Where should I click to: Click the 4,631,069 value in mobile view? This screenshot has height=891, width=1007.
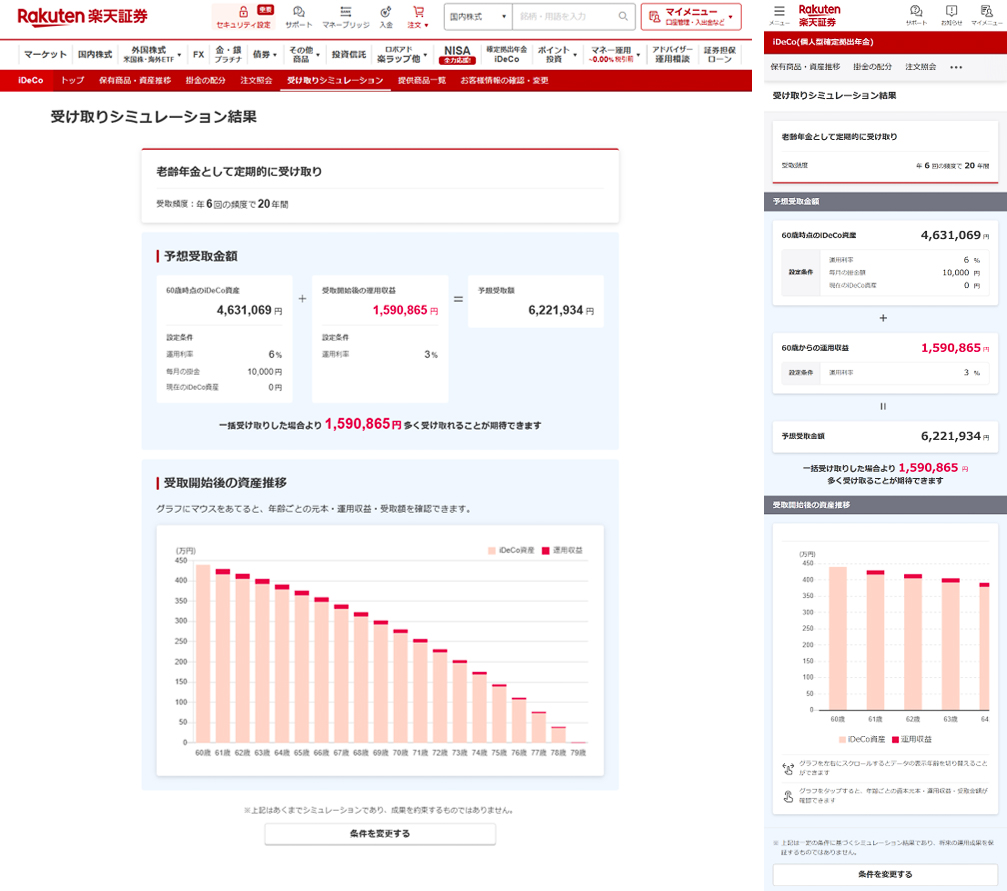pyautogui.click(x=950, y=235)
